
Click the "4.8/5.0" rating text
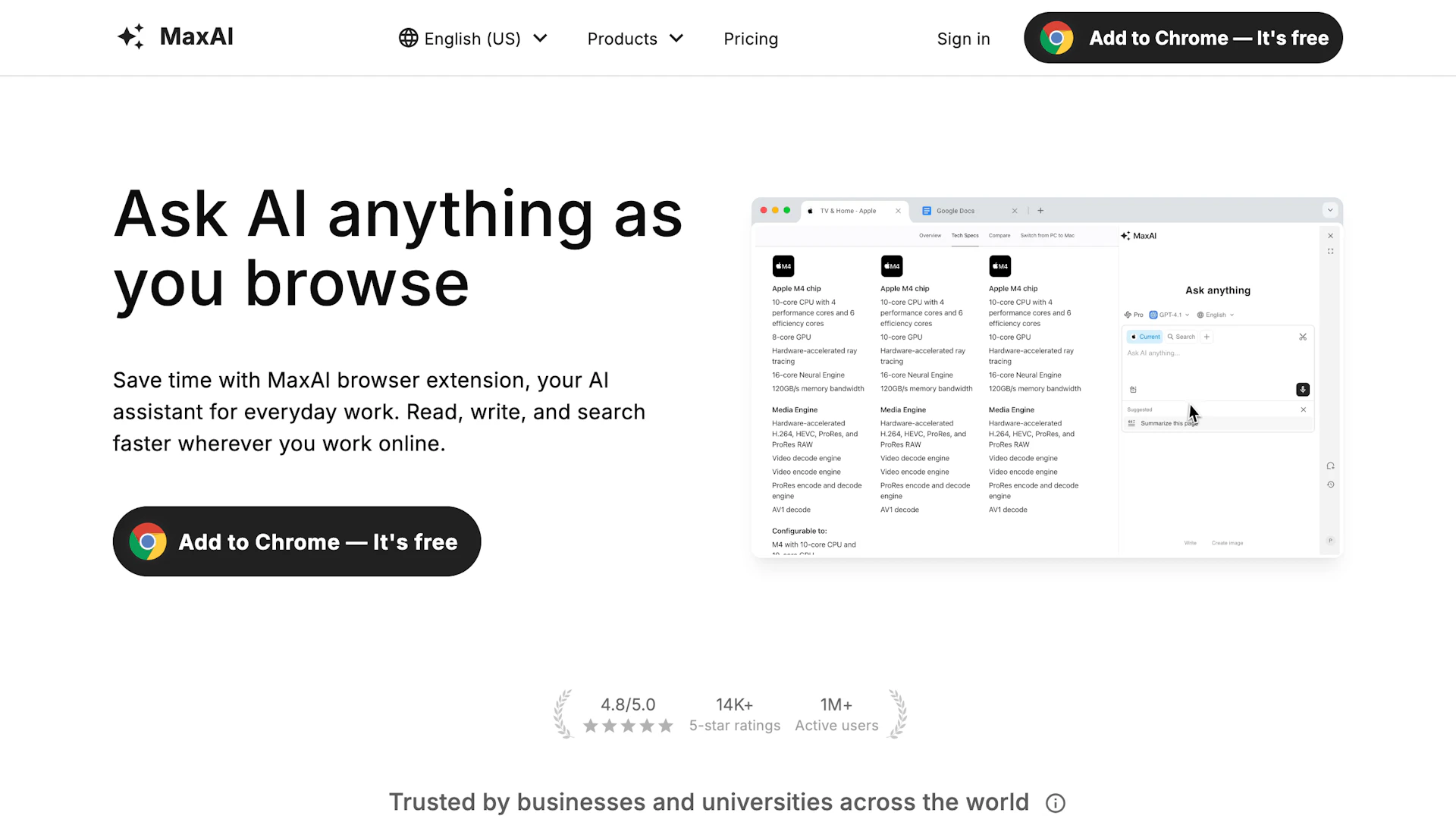pyautogui.click(x=628, y=704)
